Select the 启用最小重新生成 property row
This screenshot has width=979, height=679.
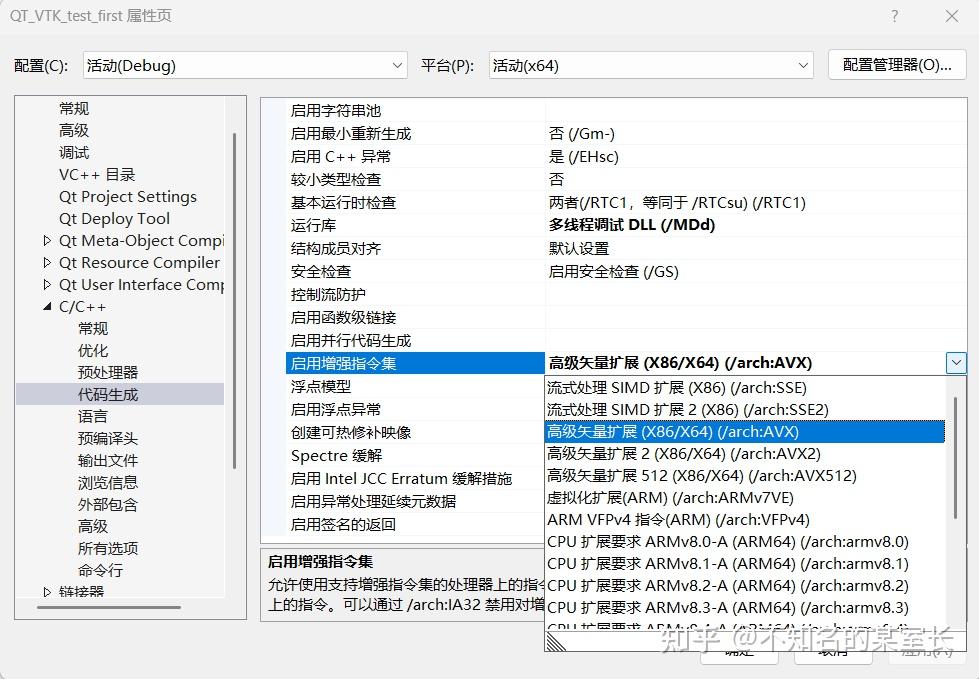click(x=626, y=134)
